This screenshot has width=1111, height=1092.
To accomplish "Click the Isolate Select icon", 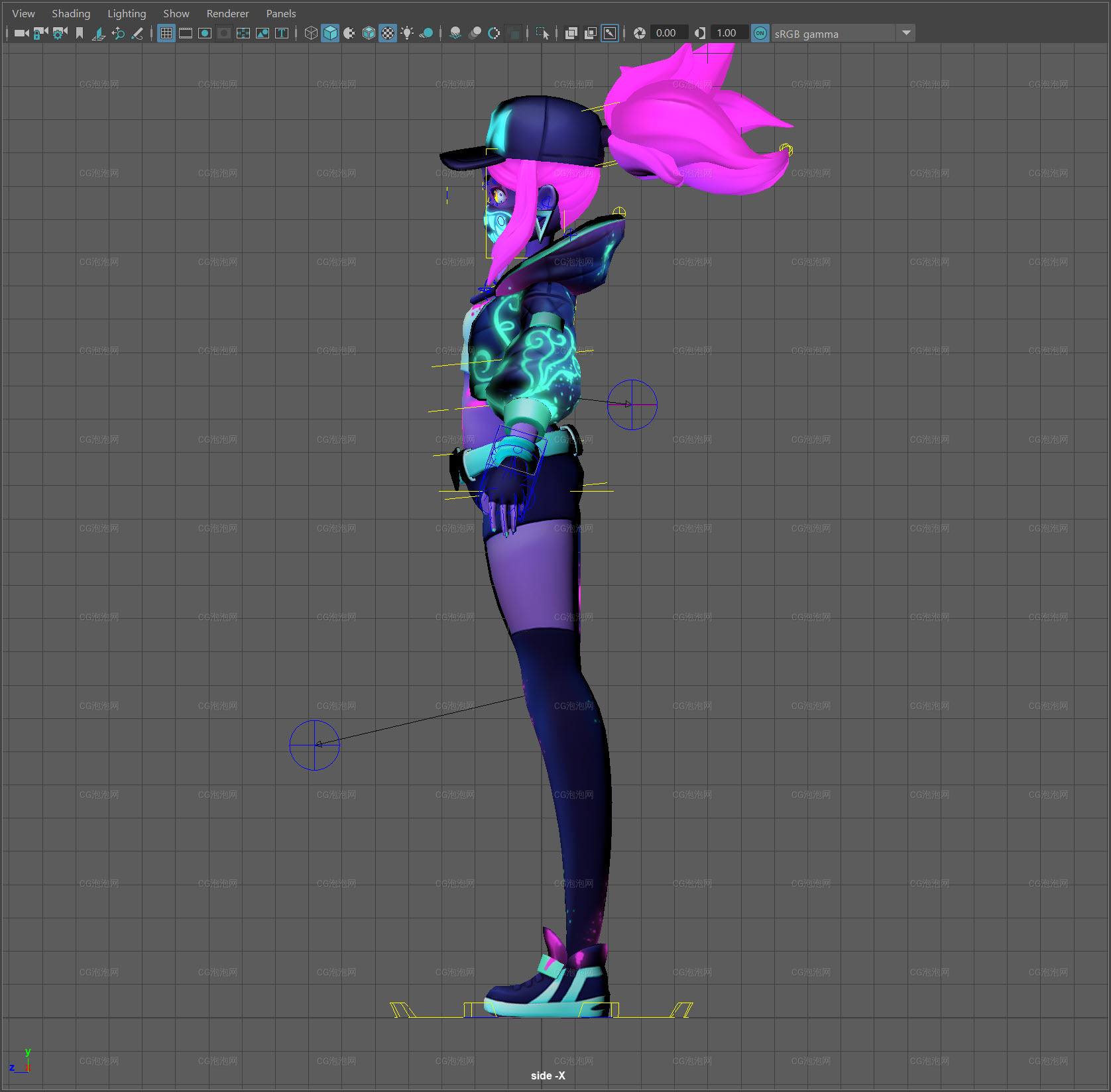I will (542, 33).
